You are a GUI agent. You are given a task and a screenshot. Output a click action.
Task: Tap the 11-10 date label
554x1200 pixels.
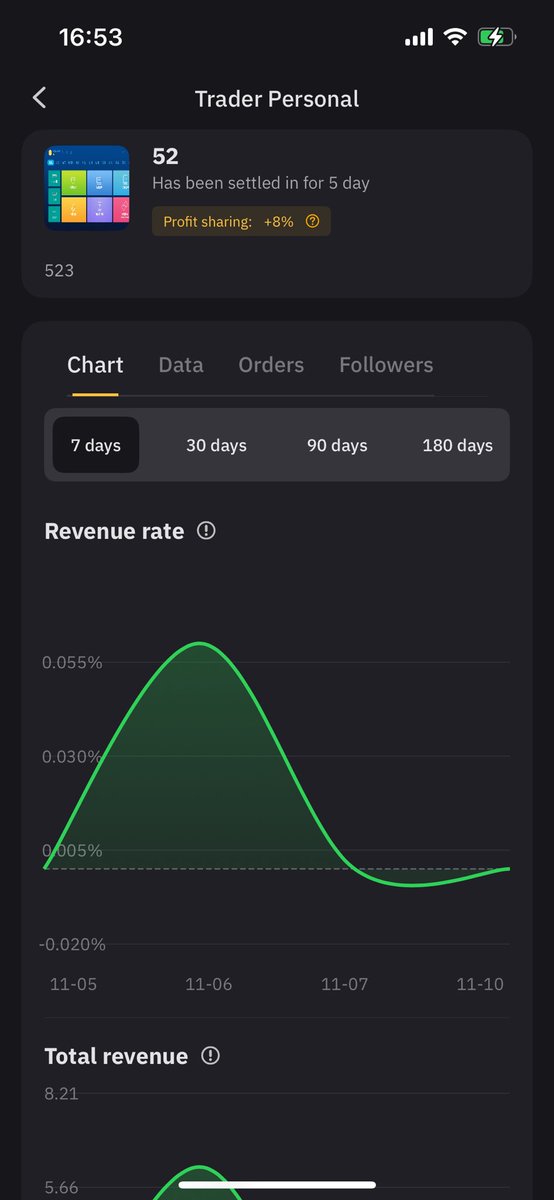coord(480,984)
